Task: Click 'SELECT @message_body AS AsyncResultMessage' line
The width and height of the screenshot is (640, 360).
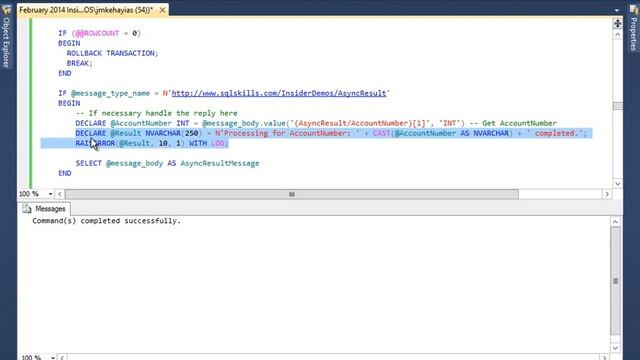Action: 167,163
